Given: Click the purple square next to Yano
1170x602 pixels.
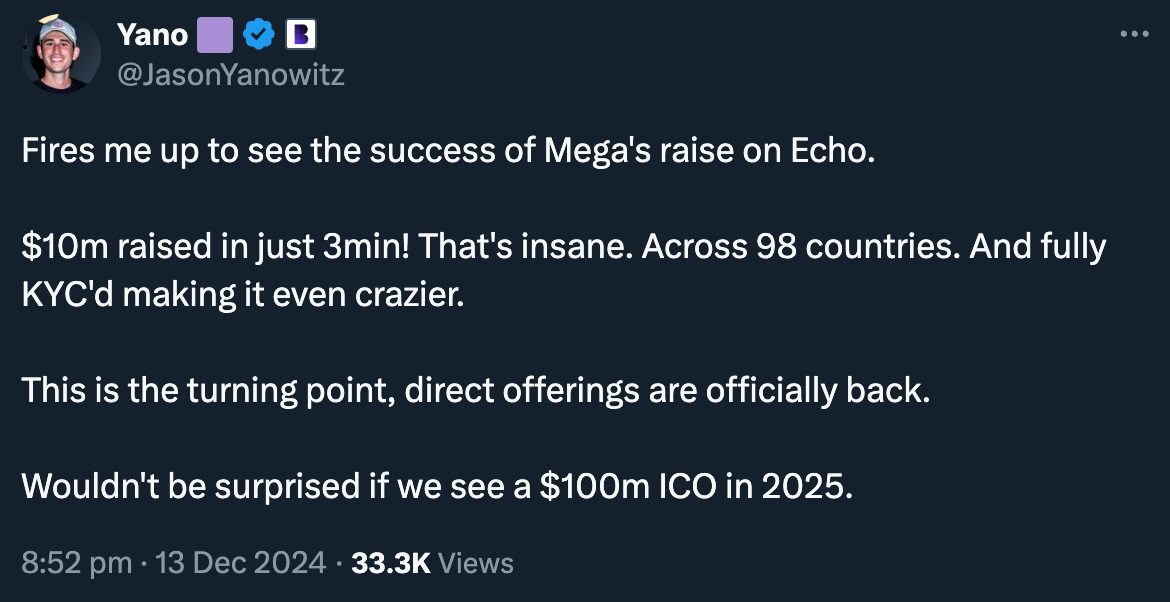Looking at the screenshot, I should click(x=215, y=35).
